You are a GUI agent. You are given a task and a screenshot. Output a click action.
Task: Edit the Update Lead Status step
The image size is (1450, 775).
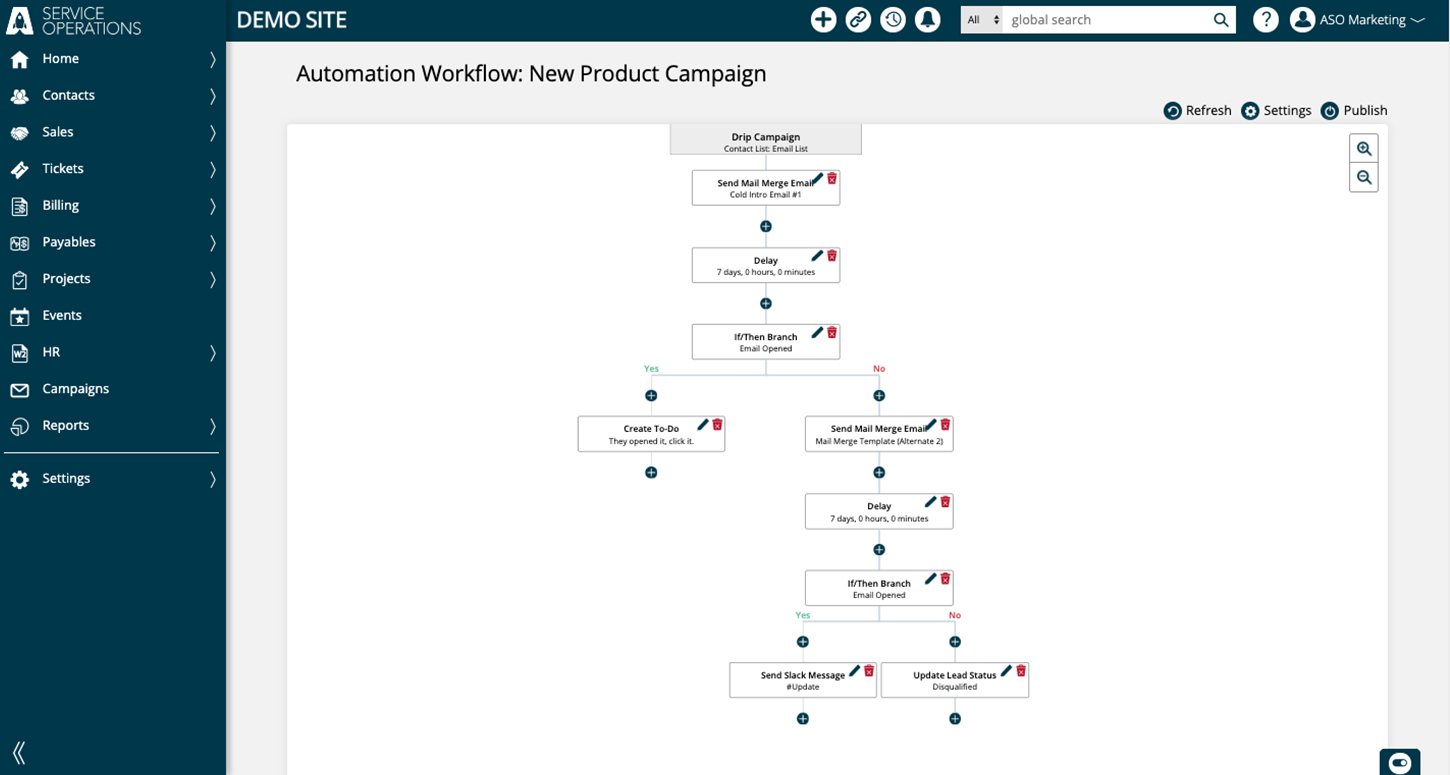pos(1006,670)
